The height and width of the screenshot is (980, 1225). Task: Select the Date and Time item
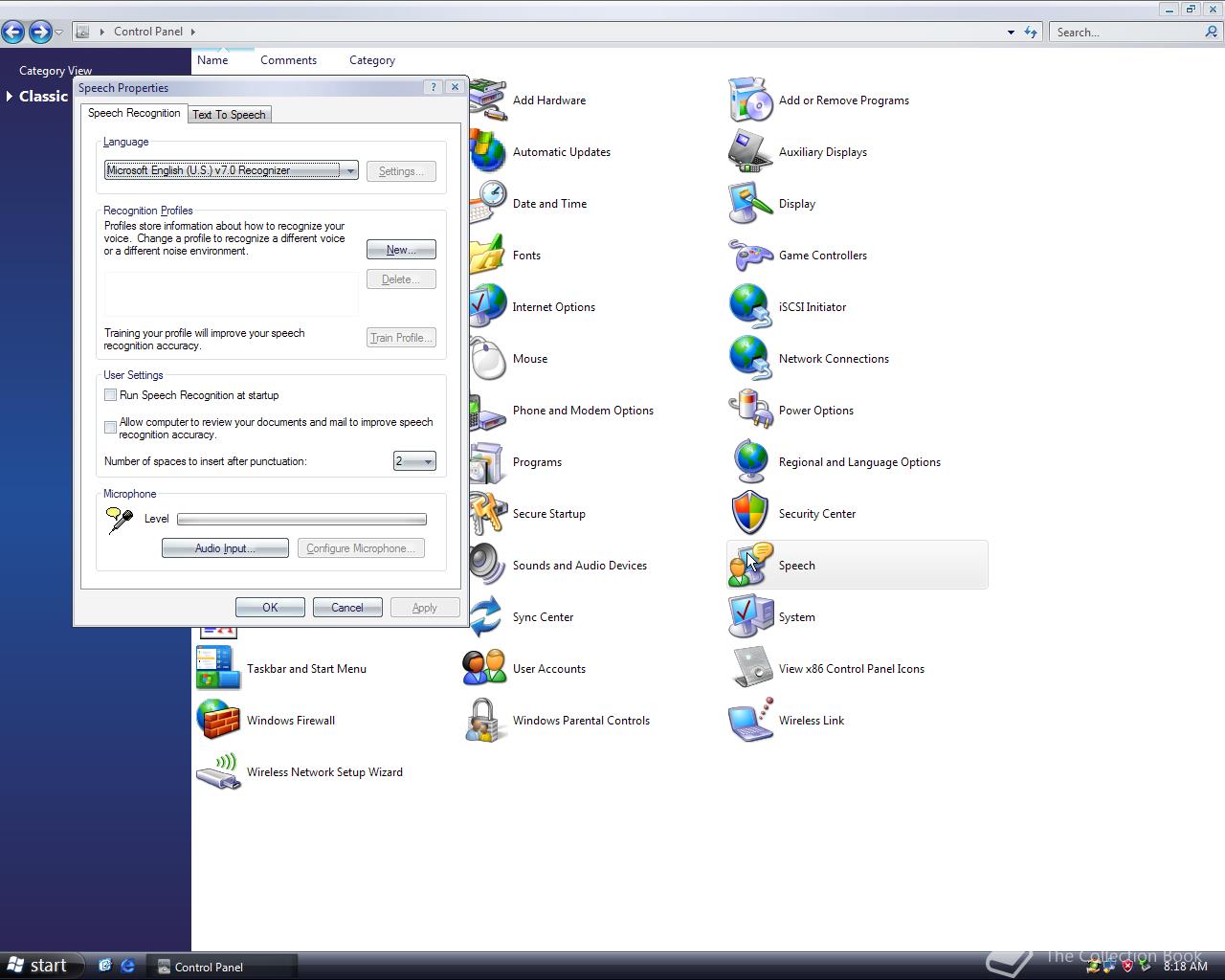point(549,204)
